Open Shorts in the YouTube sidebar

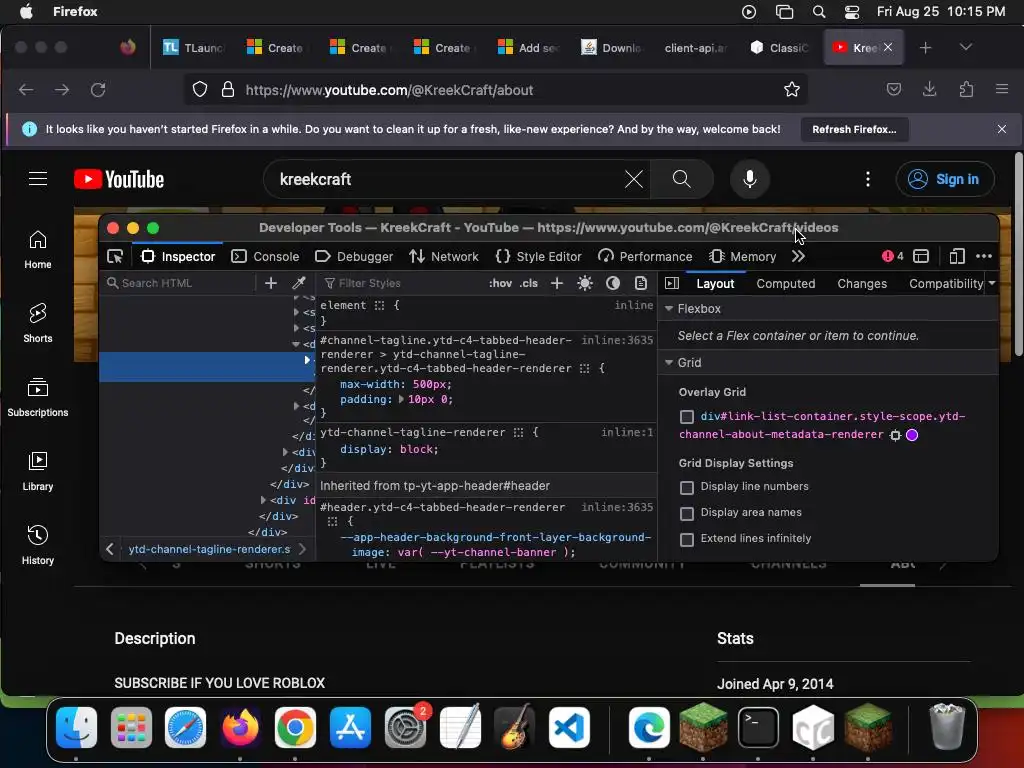click(x=38, y=323)
